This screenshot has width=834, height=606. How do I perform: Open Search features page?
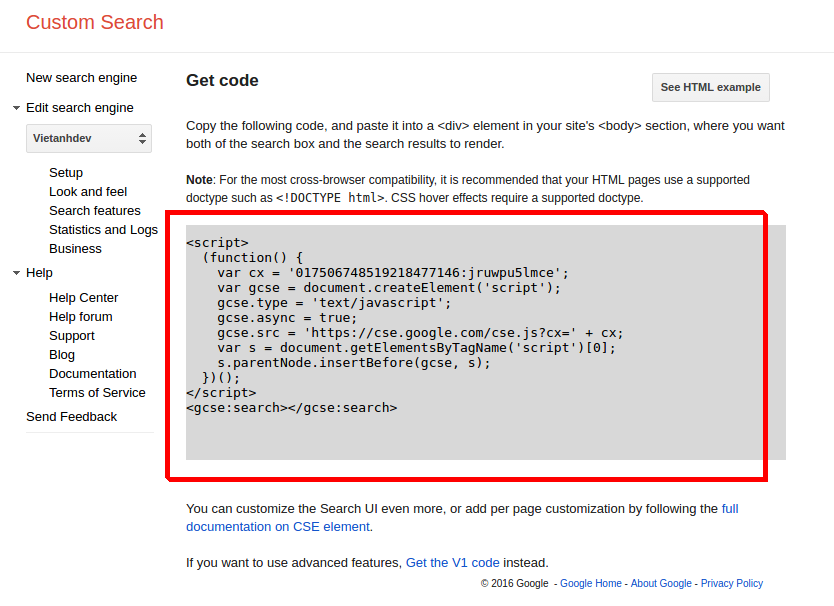[x=95, y=211]
